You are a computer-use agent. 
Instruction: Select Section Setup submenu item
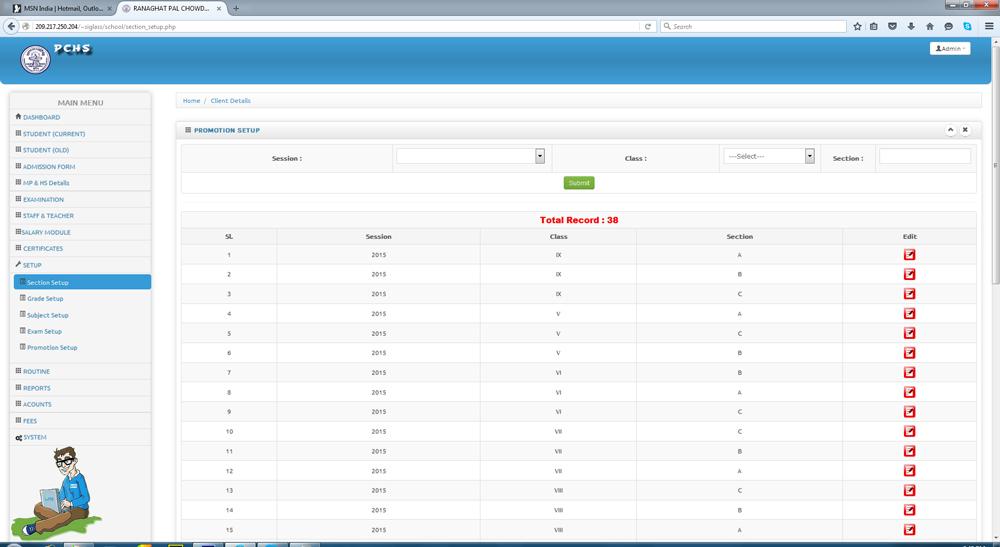(x=82, y=282)
